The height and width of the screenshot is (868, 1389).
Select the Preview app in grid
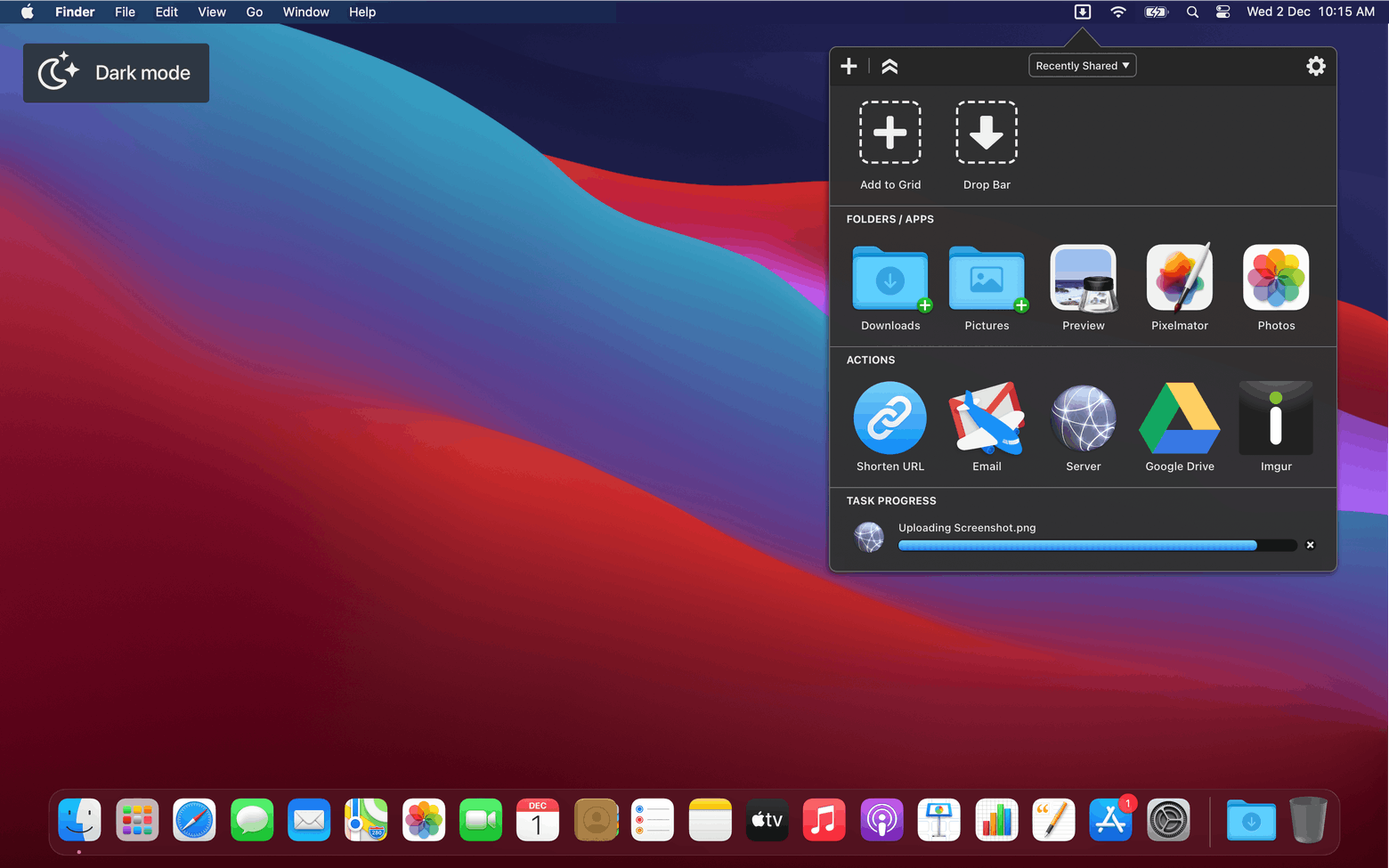coord(1084,279)
